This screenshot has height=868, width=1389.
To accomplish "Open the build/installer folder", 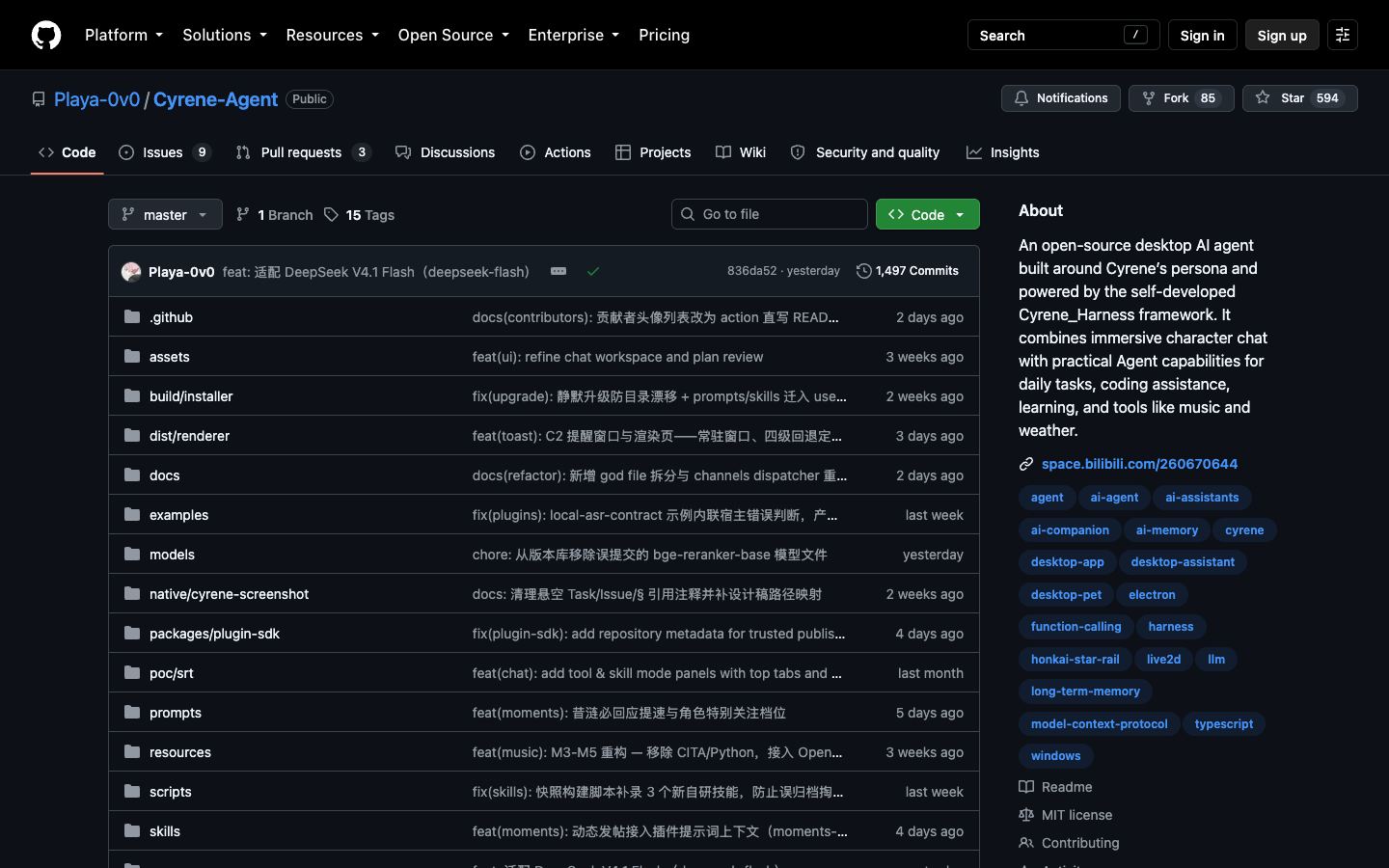I will (191, 396).
